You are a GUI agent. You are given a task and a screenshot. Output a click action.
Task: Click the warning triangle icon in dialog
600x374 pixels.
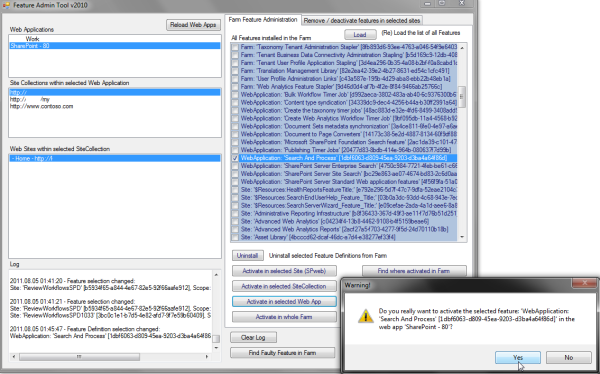coord(365,316)
